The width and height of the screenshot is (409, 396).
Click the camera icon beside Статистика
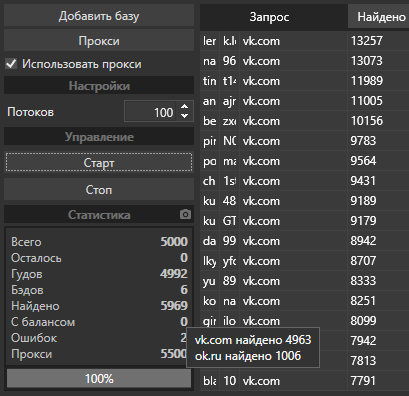click(x=185, y=214)
